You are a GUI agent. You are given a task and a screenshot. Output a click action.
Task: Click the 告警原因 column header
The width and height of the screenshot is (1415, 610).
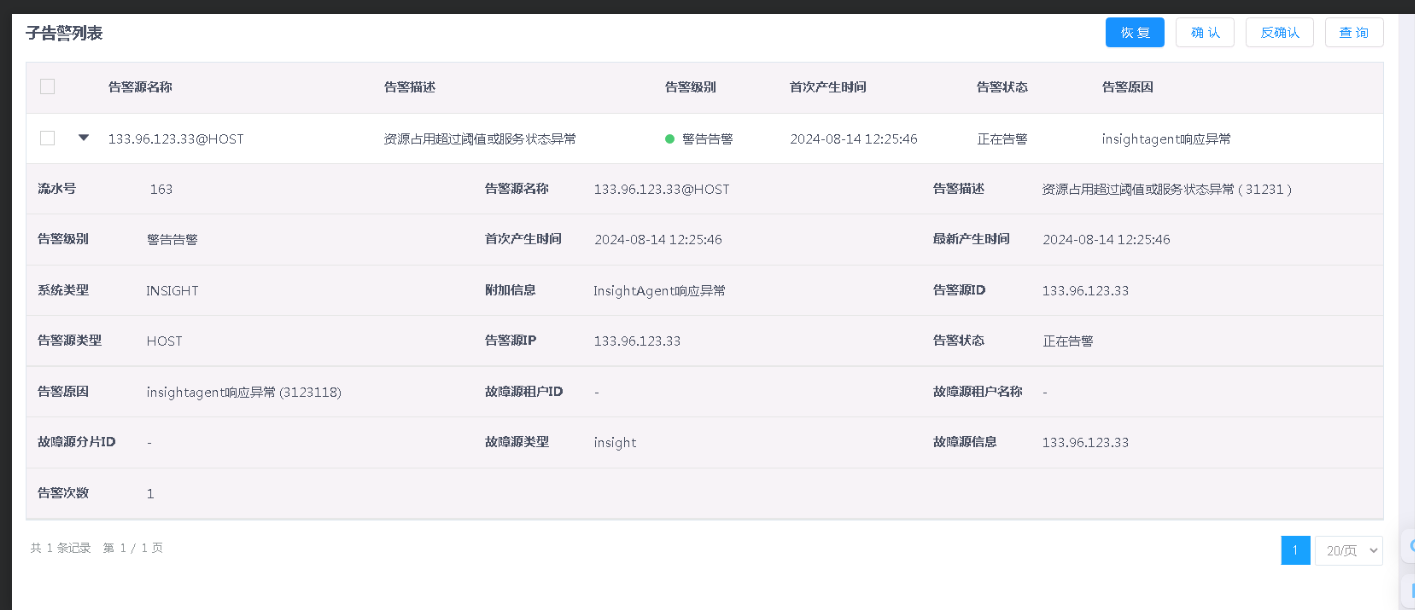pos(1128,87)
